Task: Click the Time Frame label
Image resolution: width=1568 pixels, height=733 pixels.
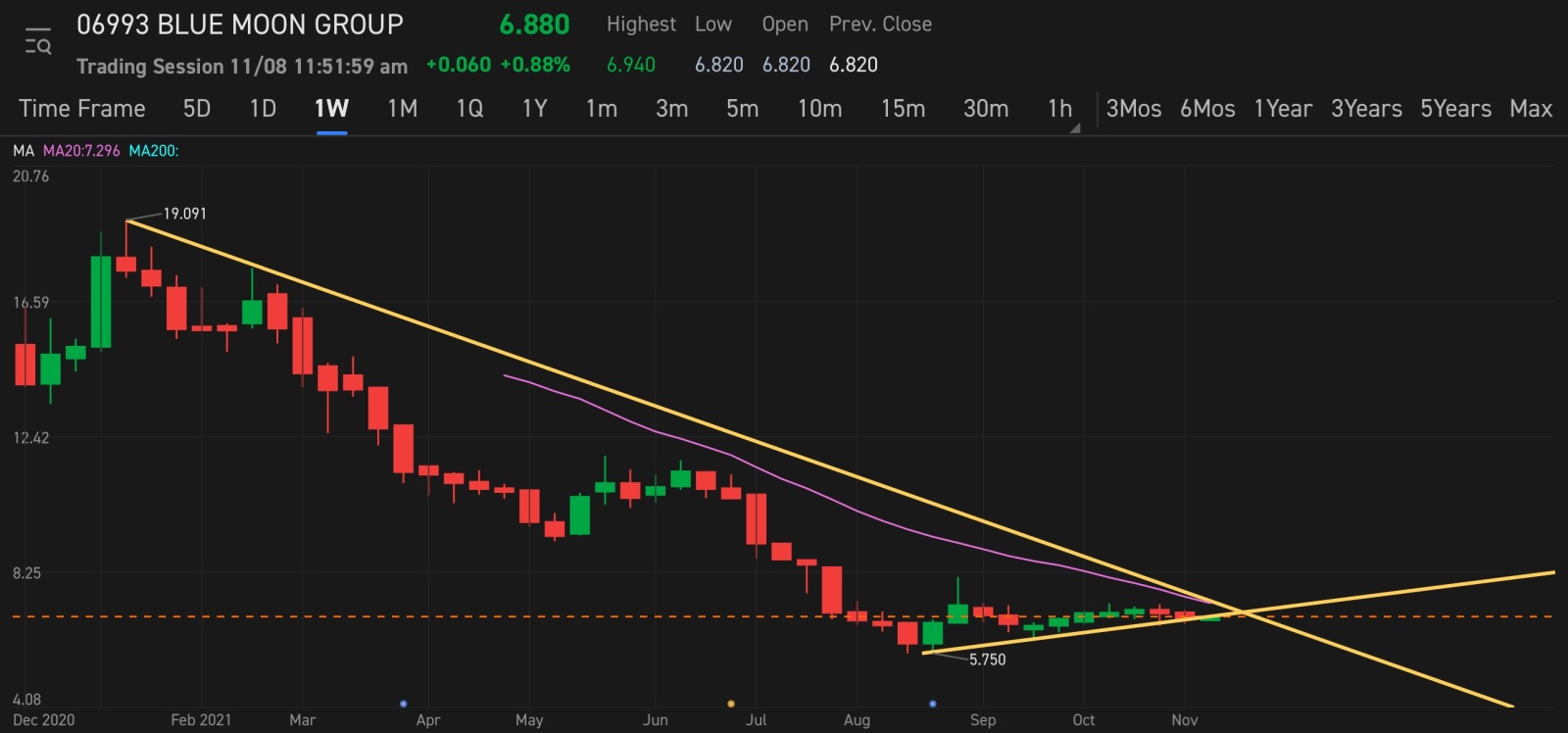Action: tap(82, 109)
